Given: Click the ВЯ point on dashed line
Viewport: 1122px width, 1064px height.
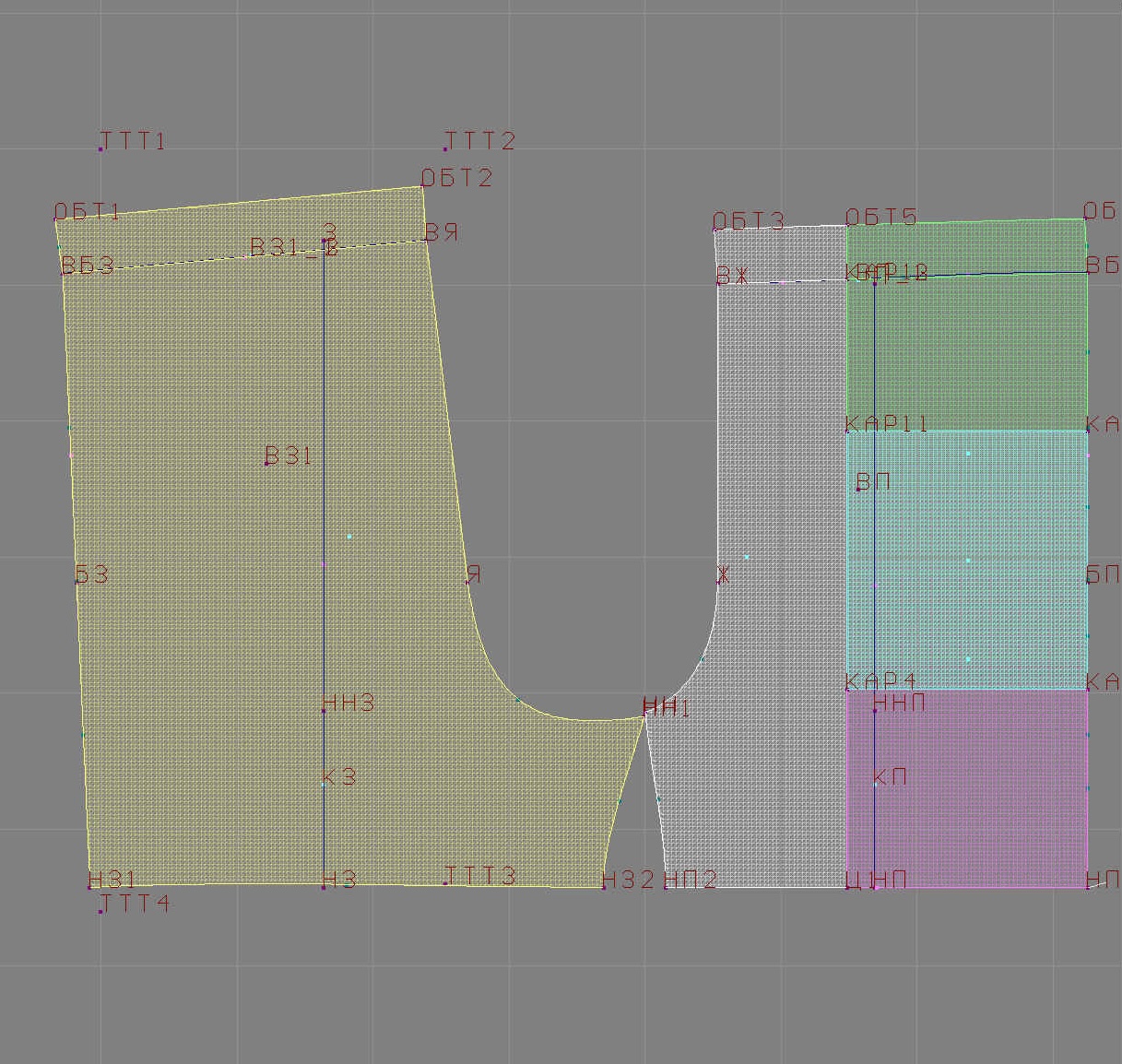Looking at the screenshot, I should click(427, 240).
